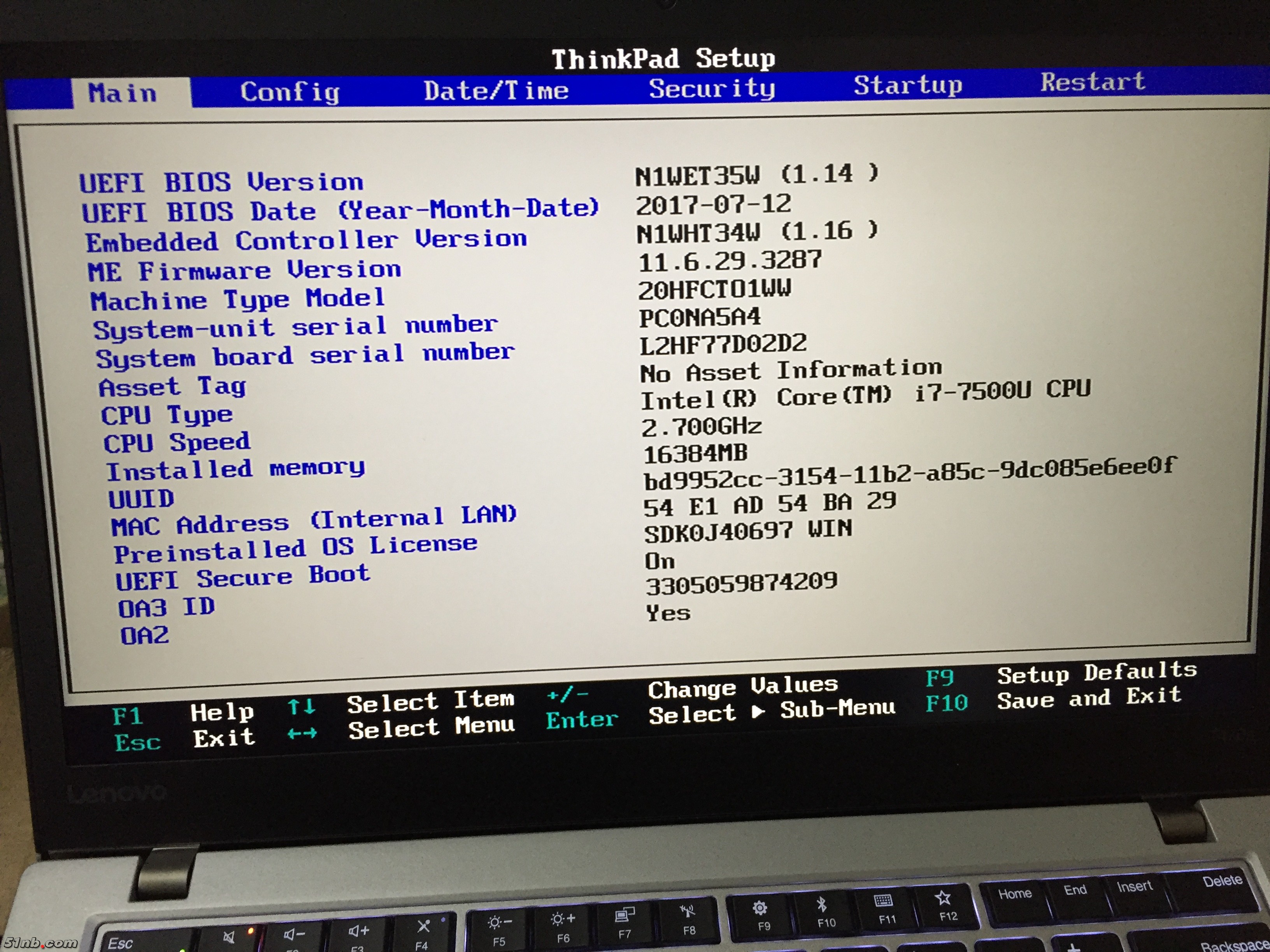Click the OA2 Yes value
The image size is (1270, 952).
click(668, 613)
